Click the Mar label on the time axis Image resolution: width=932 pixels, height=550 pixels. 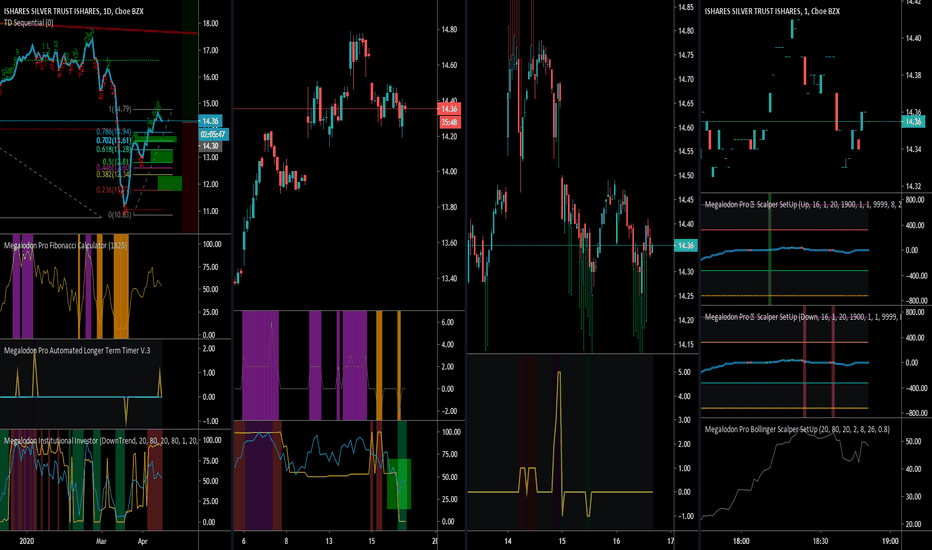coord(101,541)
